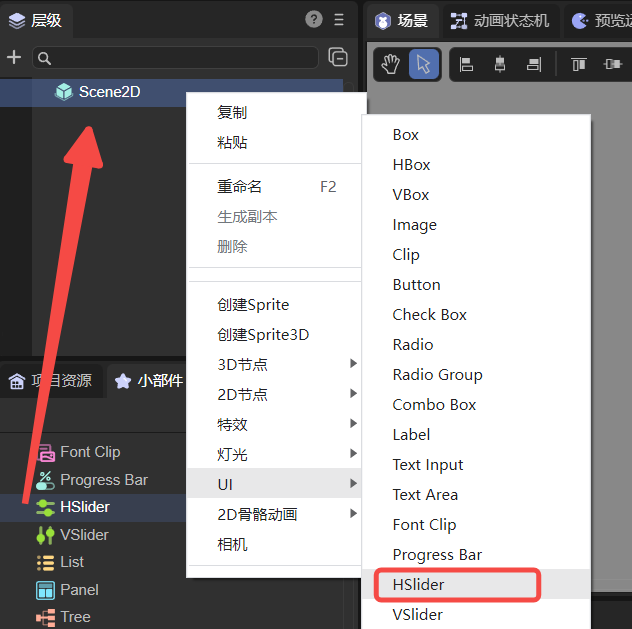Click the collapse all icon beside search
Image resolution: width=632 pixels, height=629 pixels.
coord(338,58)
